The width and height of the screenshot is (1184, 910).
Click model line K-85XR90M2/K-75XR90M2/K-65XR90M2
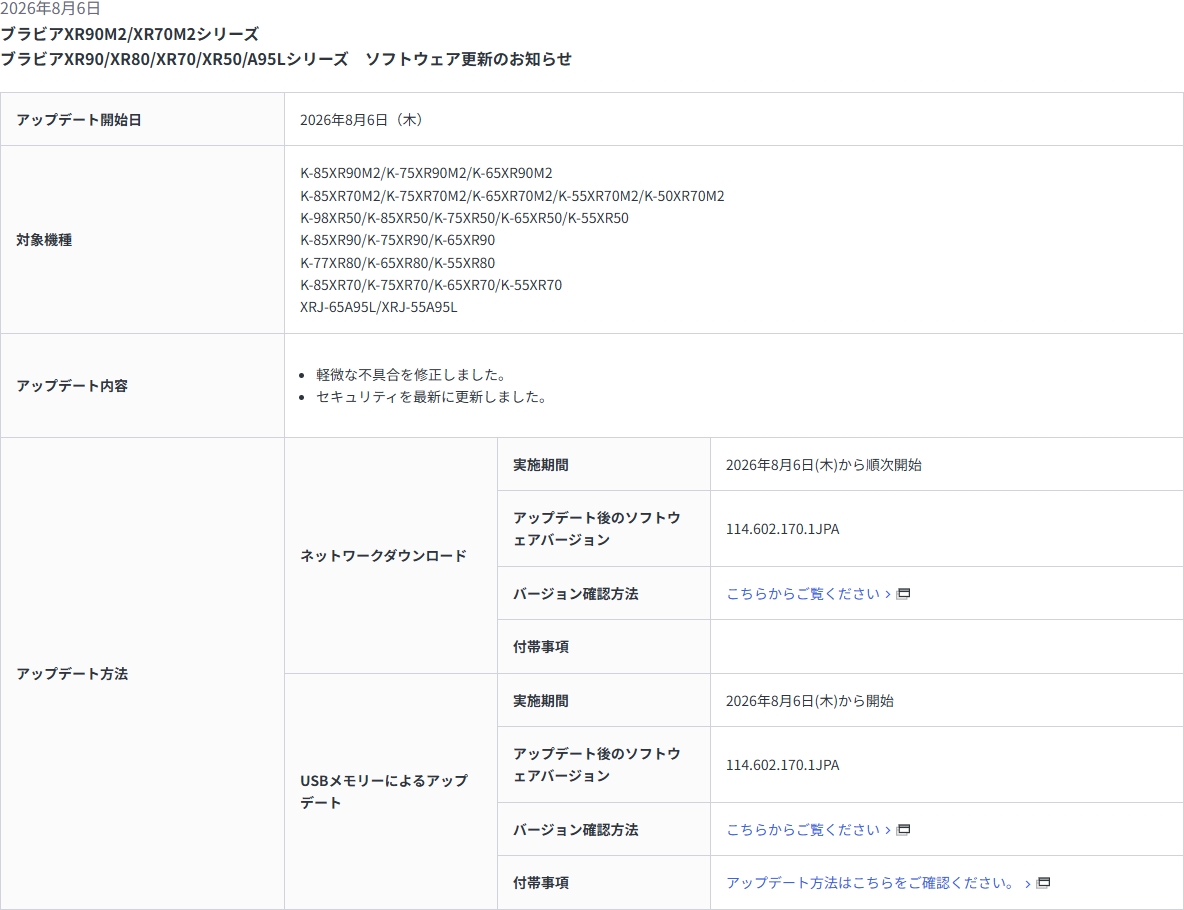pos(426,173)
